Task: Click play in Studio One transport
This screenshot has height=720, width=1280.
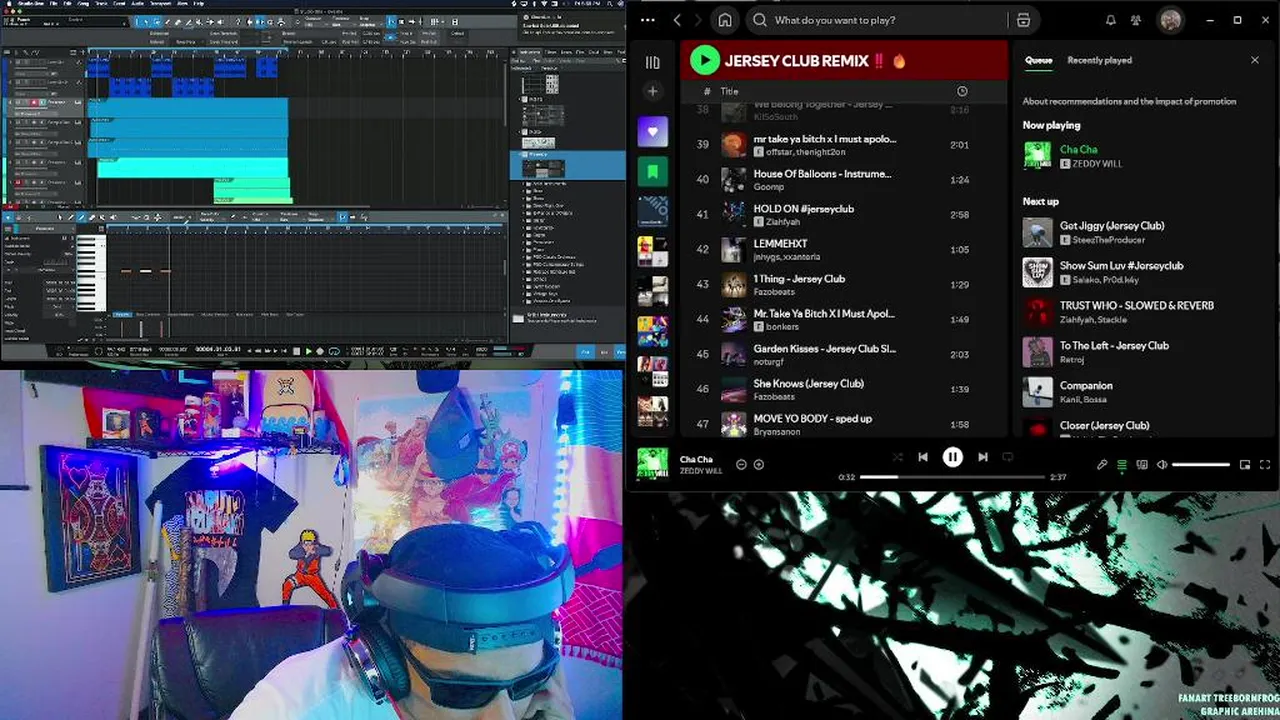Action: click(x=309, y=351)
